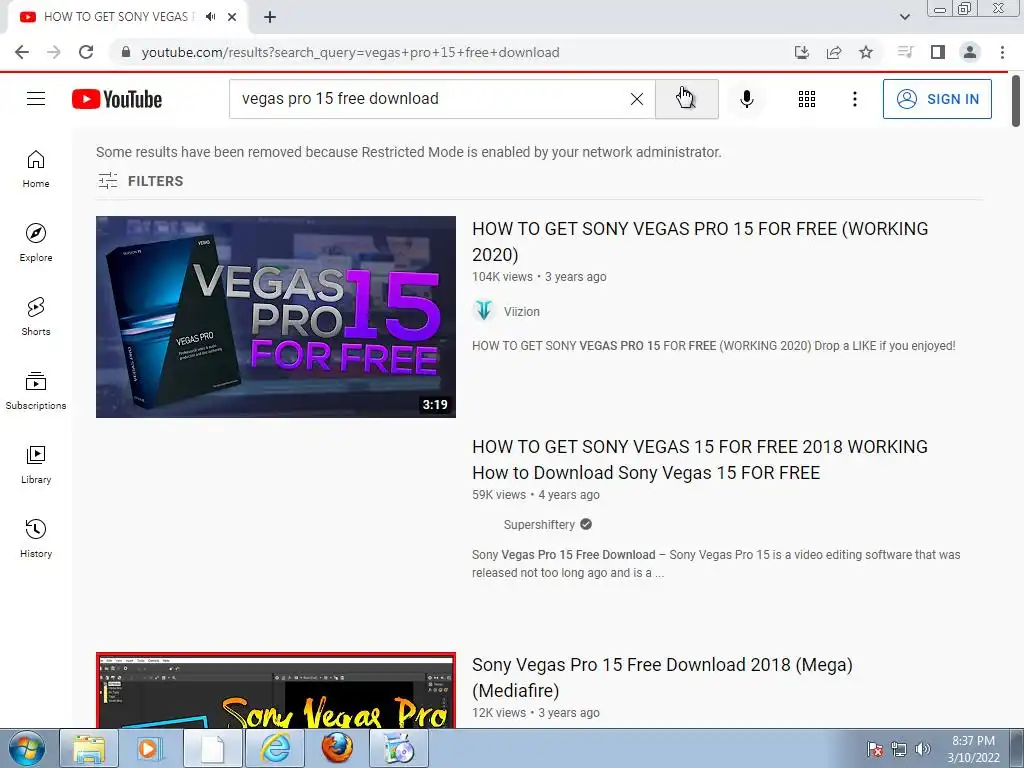Image resolution: width=1024 pixels, height=768 pixels.
Task: Close the HOW TO GET SONY VEGAS tab
Action: [x=232, y=17]
